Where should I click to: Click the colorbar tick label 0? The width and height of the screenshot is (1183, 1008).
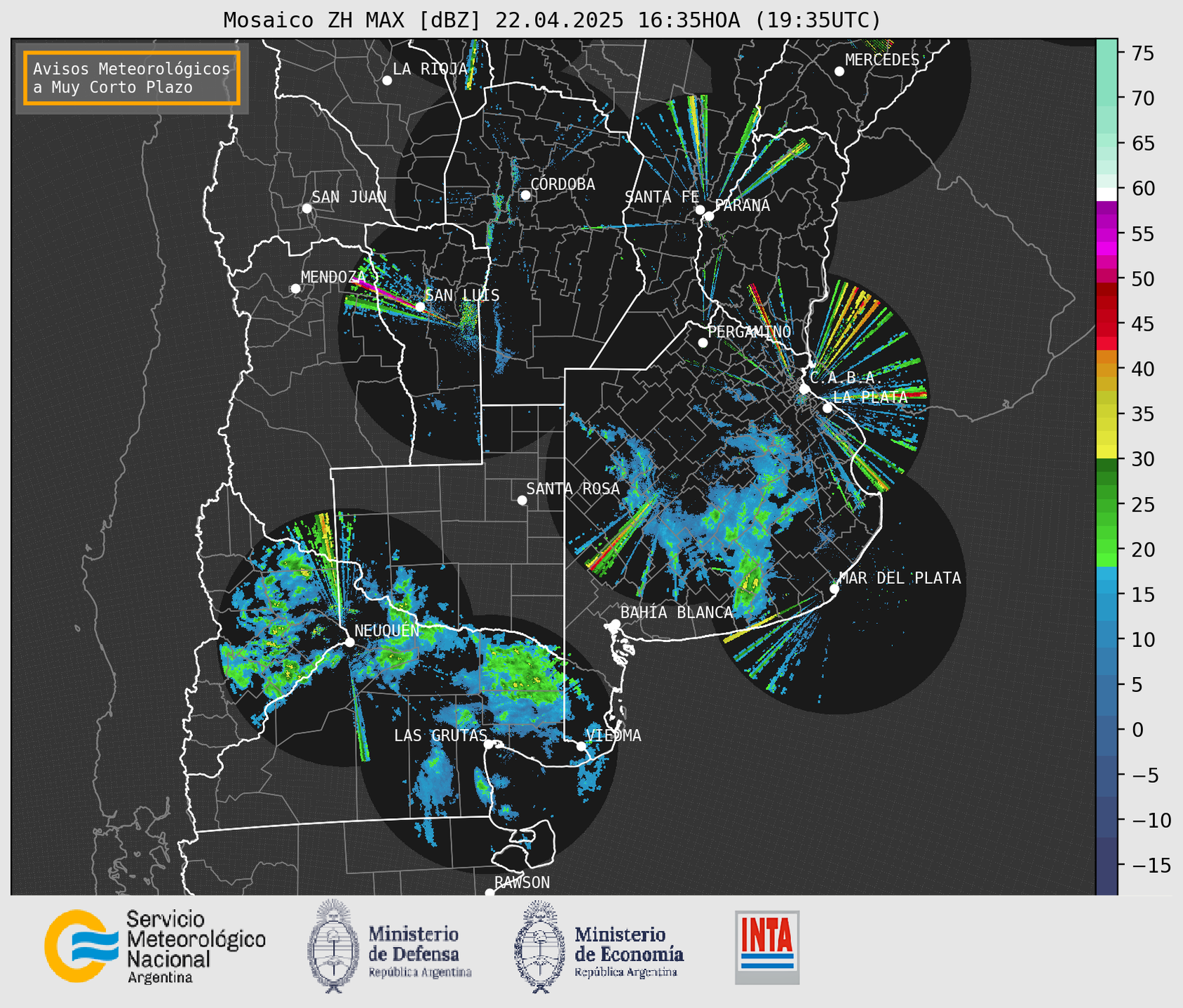pyautogui.click(x=1137, y=730)
